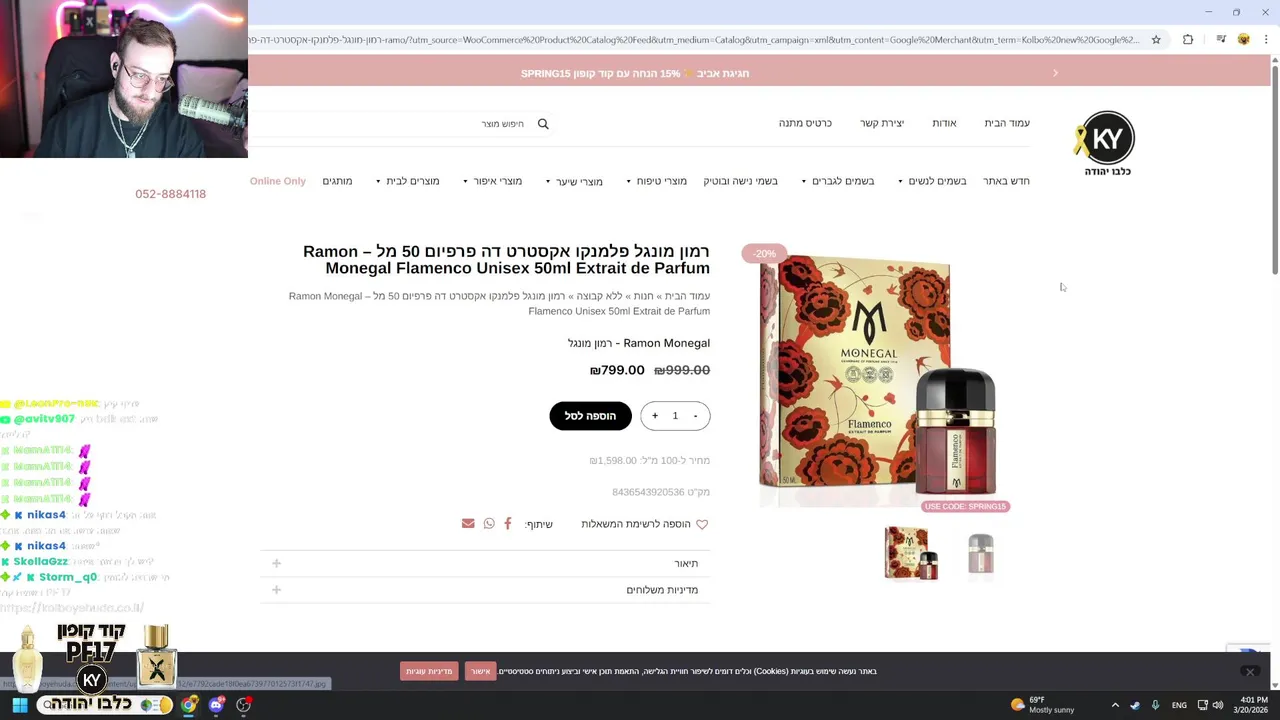This screenshot has height=720, width=1280.
Task: Open the בשמים לגברים dropdown menu
Action: [x=838, y=181]
